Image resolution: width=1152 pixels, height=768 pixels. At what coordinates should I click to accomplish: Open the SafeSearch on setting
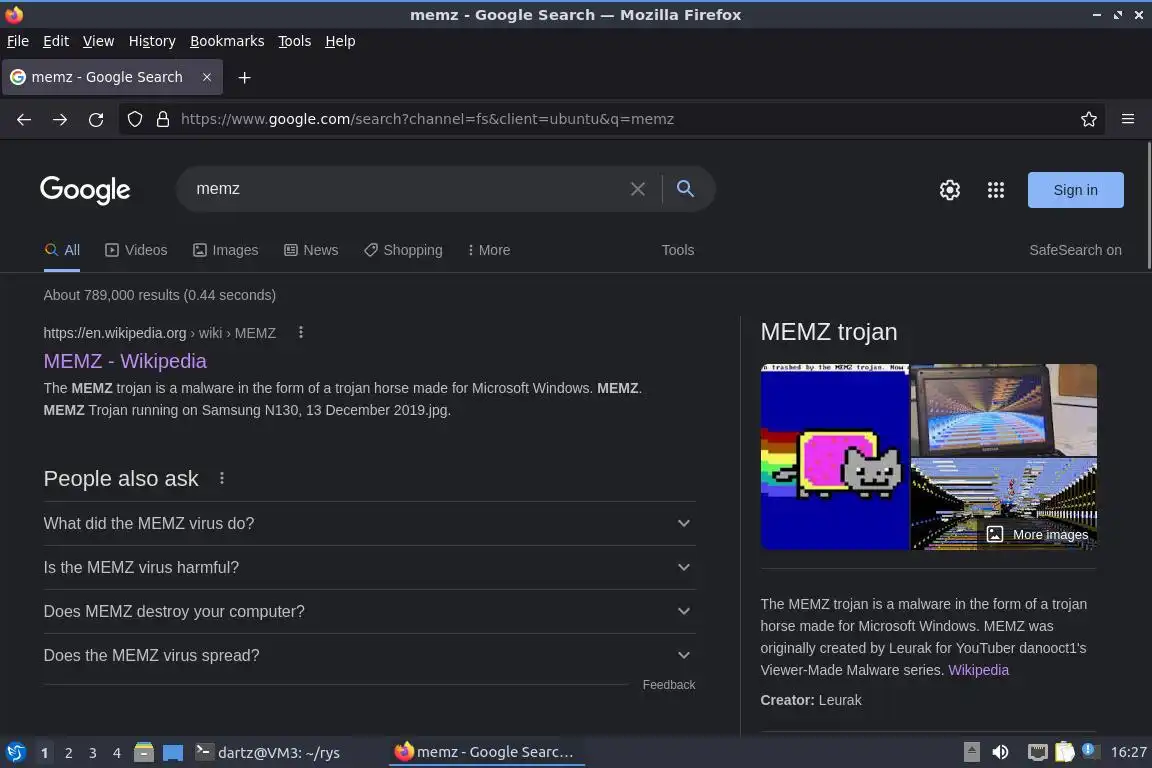coord(1075,250)
